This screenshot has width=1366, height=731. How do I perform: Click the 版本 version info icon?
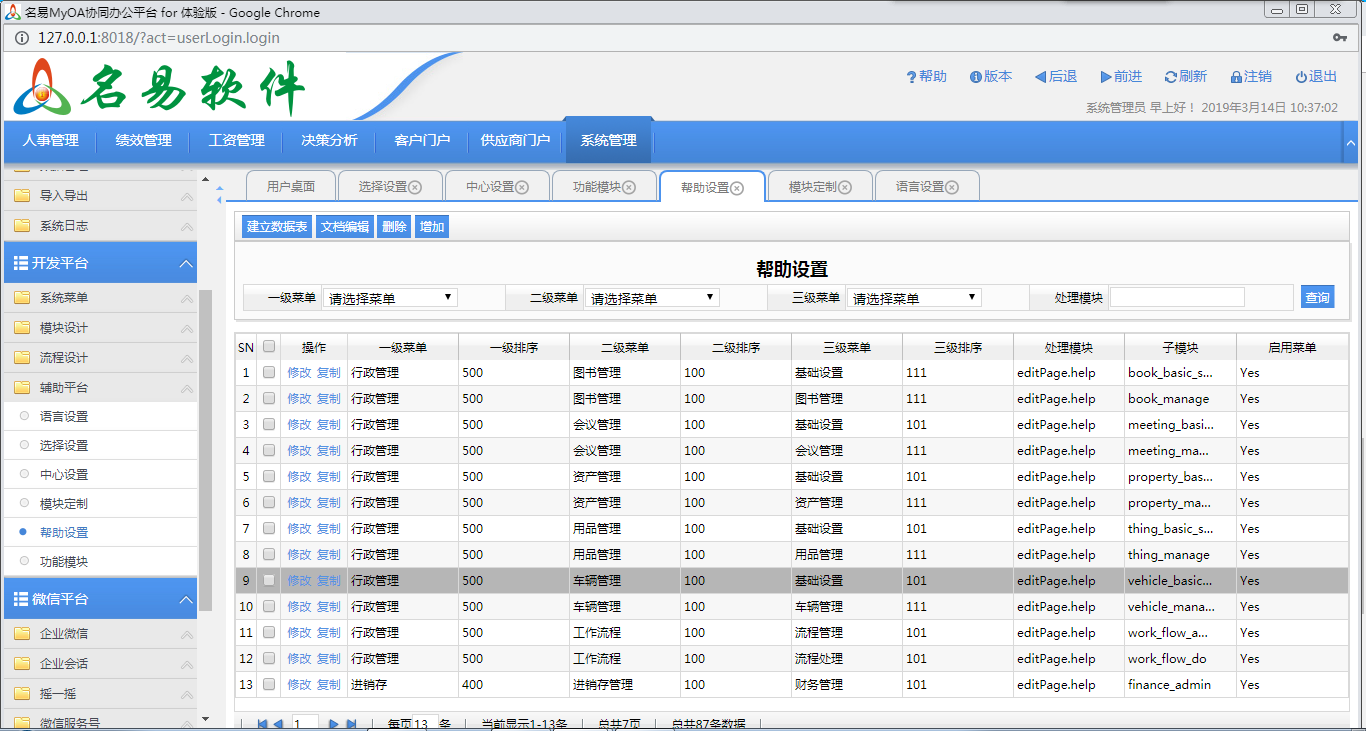tap(975, 77)
